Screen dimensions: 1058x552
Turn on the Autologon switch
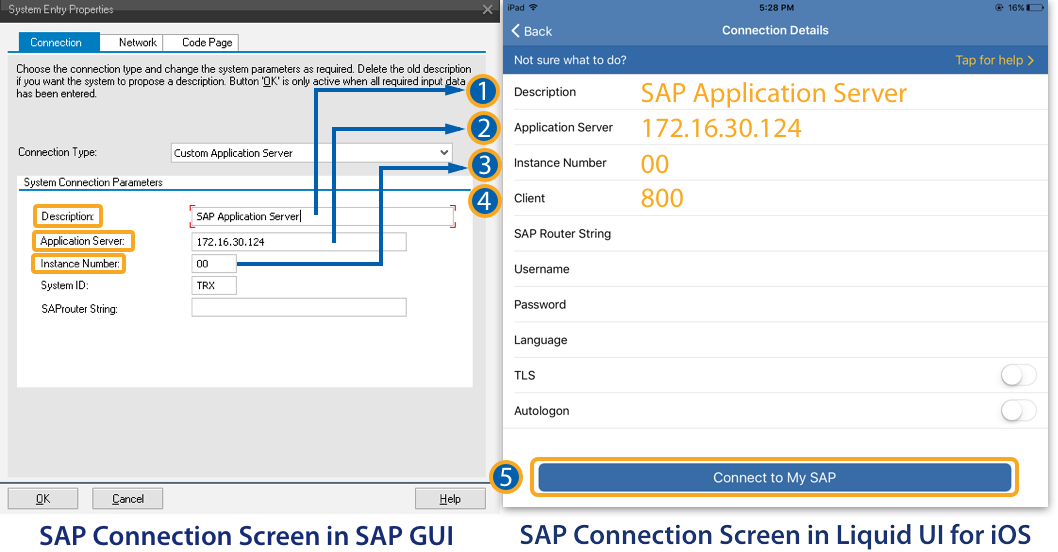pyautogui.click(x=1018, y=411)
